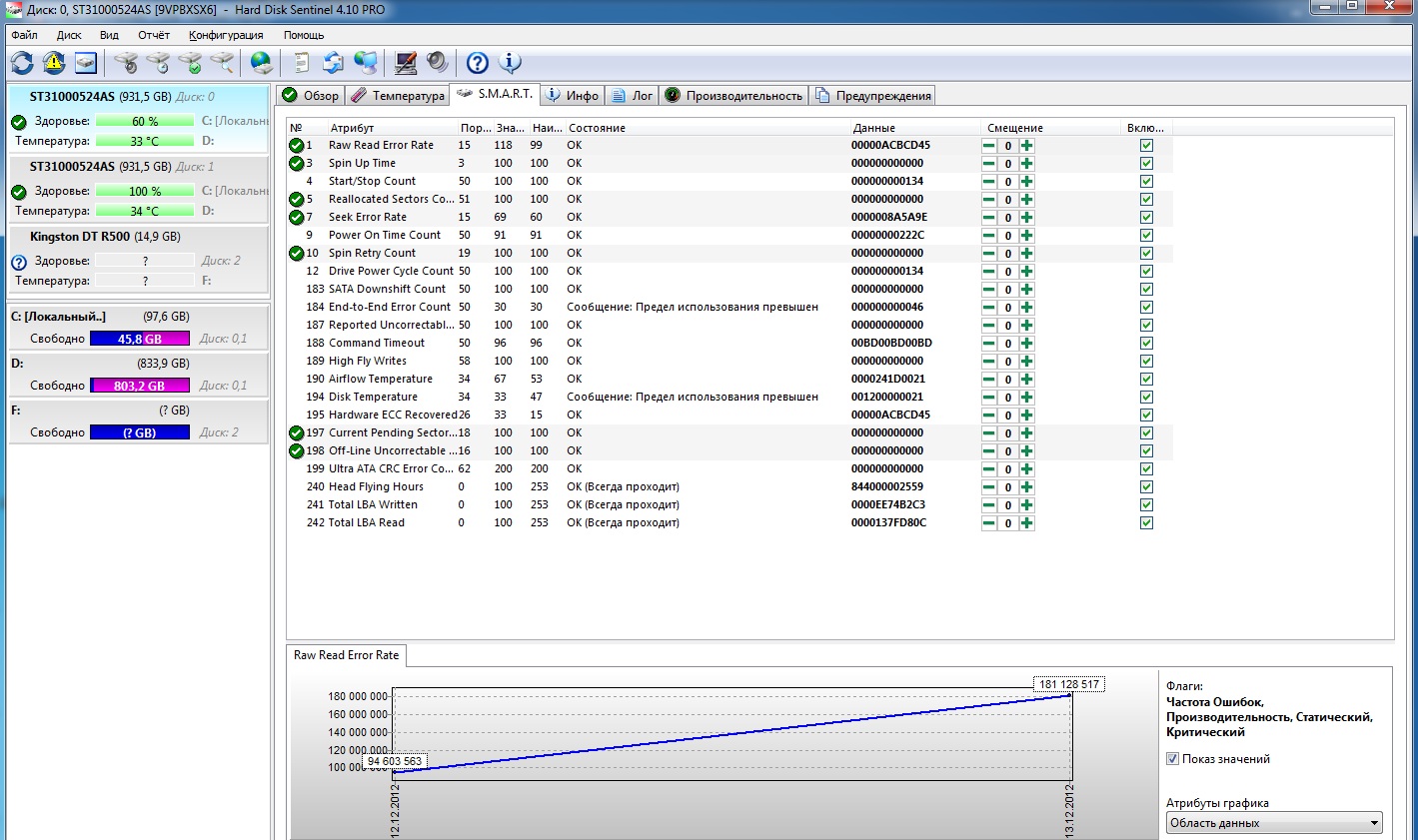This screenshot has width=1418, height=840.
Task: Click the blue question mark help icon
Action: coord(478,63)
